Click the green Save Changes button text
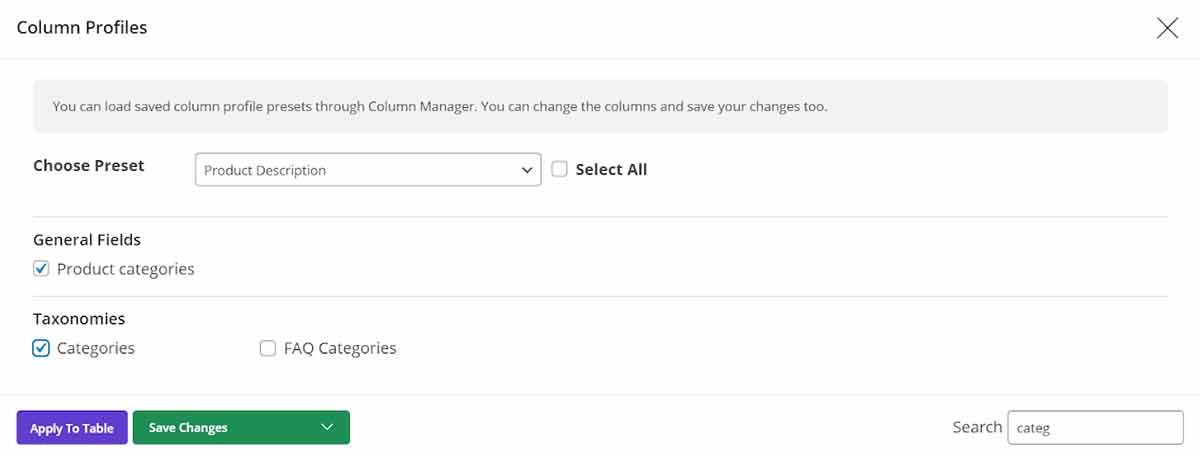The height and width of the screenshot is (457, 1200). (x=189, y=428)
